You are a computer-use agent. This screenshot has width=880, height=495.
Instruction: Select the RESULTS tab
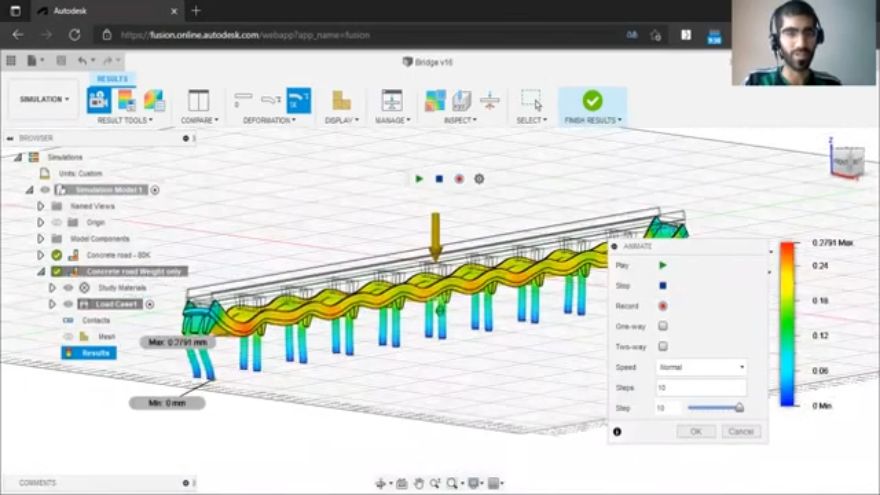coord(112,79)
